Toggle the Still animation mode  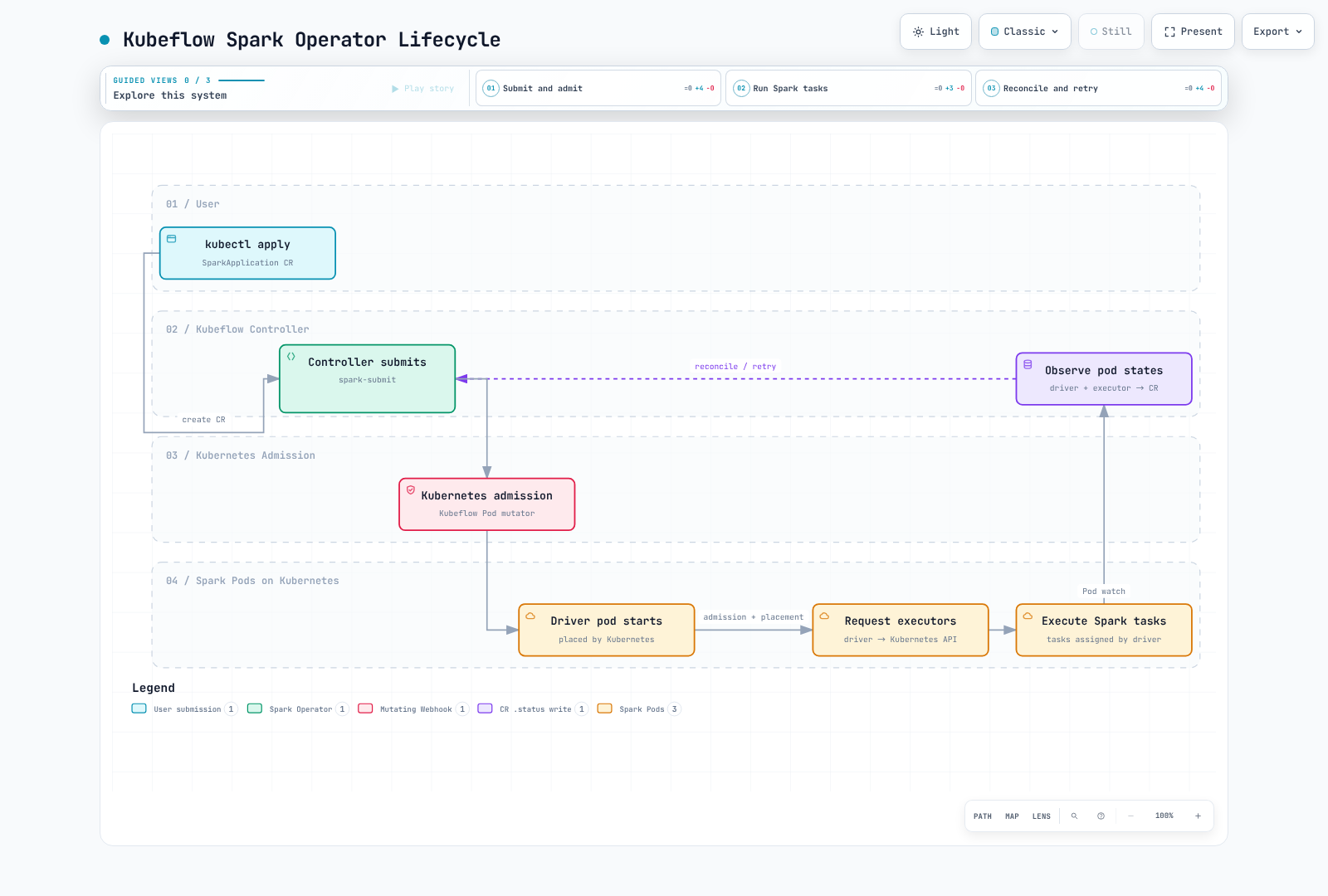coord(1111,32)
